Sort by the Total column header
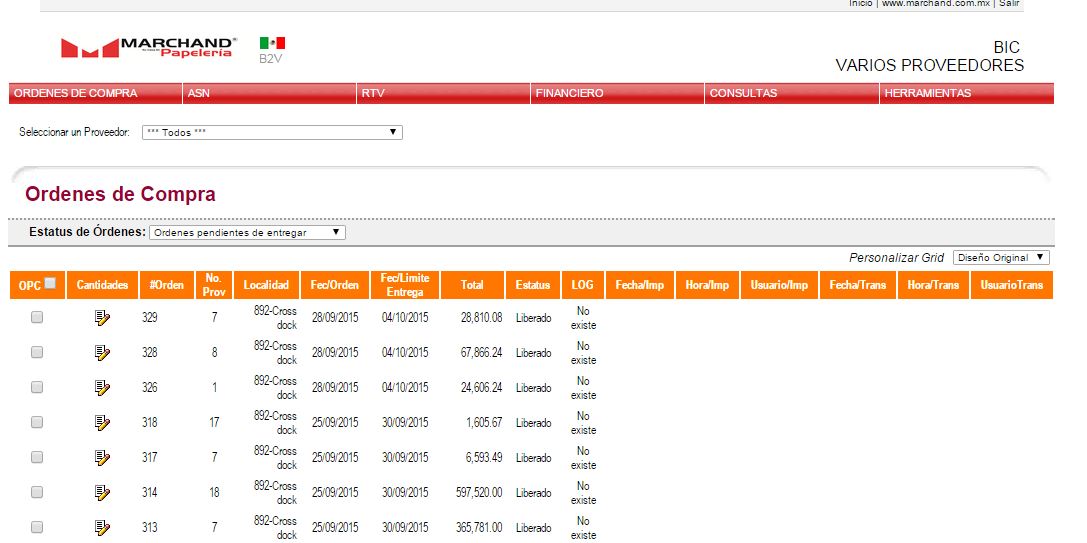This screenshot has width=1087, height=543. 472,285
